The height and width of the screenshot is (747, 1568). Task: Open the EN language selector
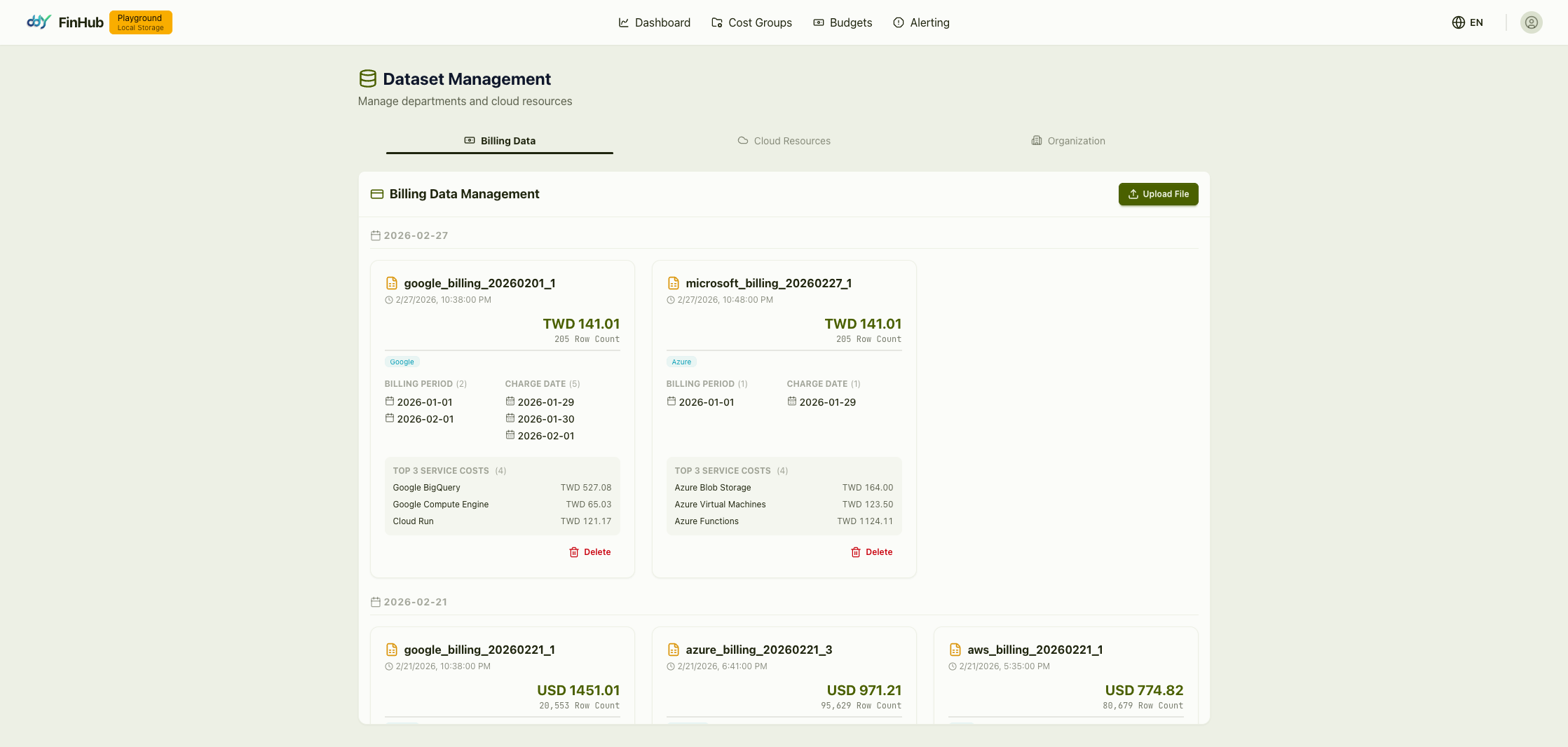[x=1467, y=22]
